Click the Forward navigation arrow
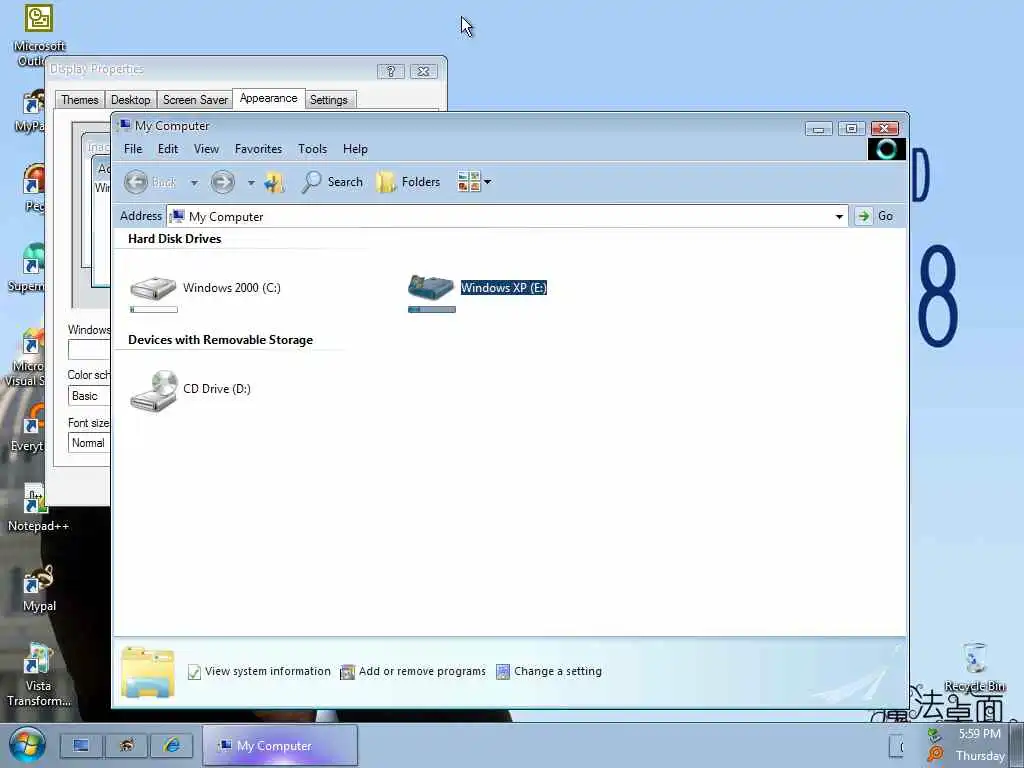Screen dimensions: 1024x768 222,182
